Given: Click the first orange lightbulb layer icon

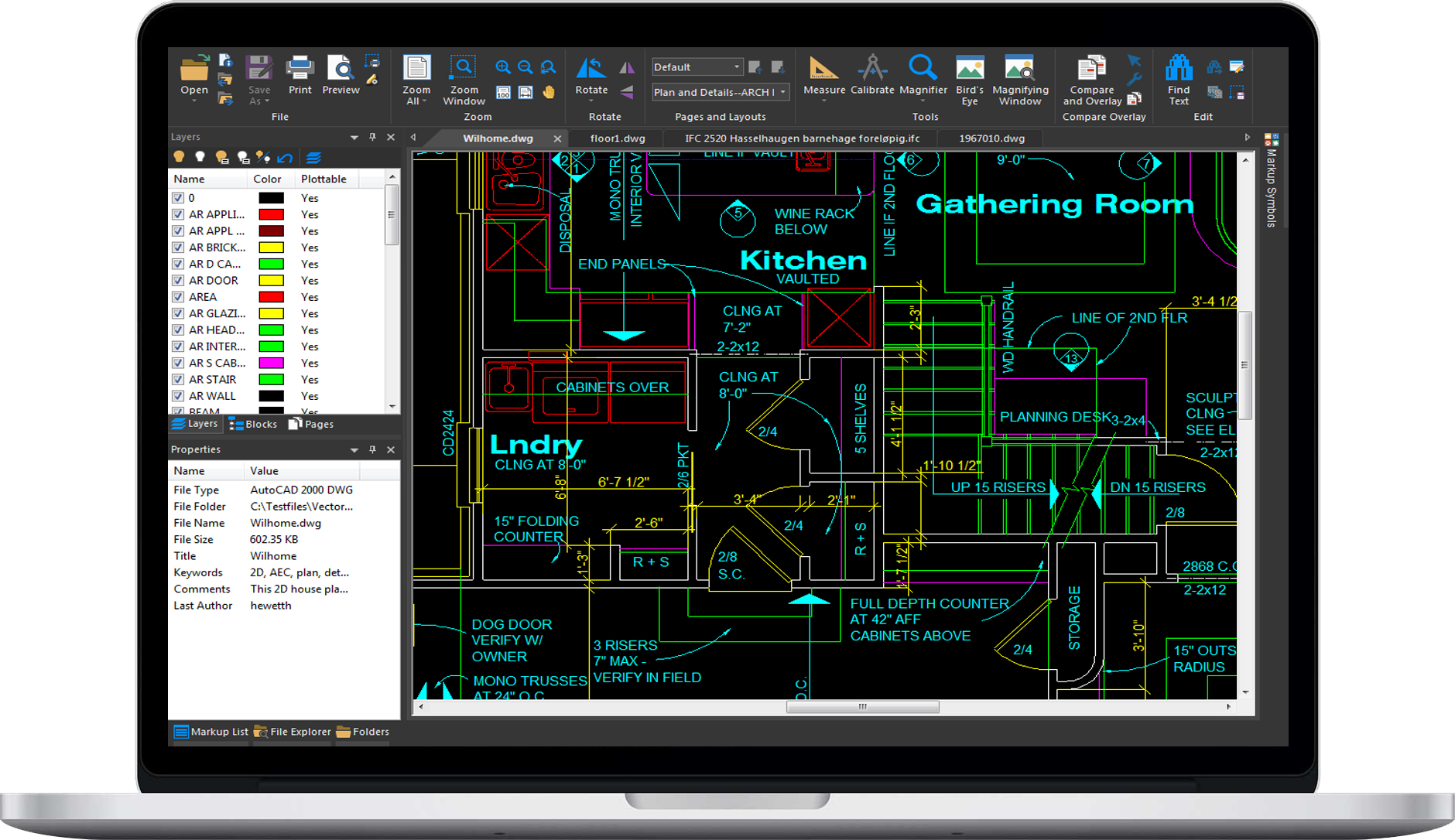Looking at the screenshot, I should 179,157.
